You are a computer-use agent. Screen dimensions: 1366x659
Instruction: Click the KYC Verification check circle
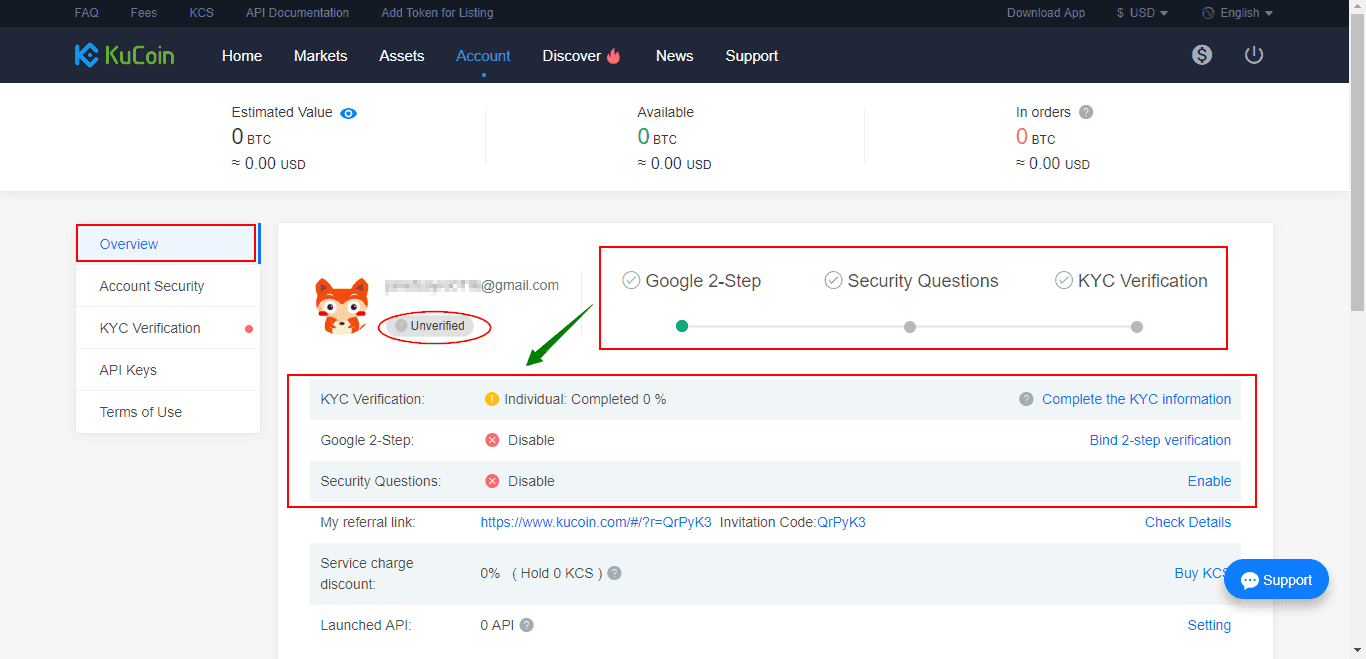[1064, 281]
